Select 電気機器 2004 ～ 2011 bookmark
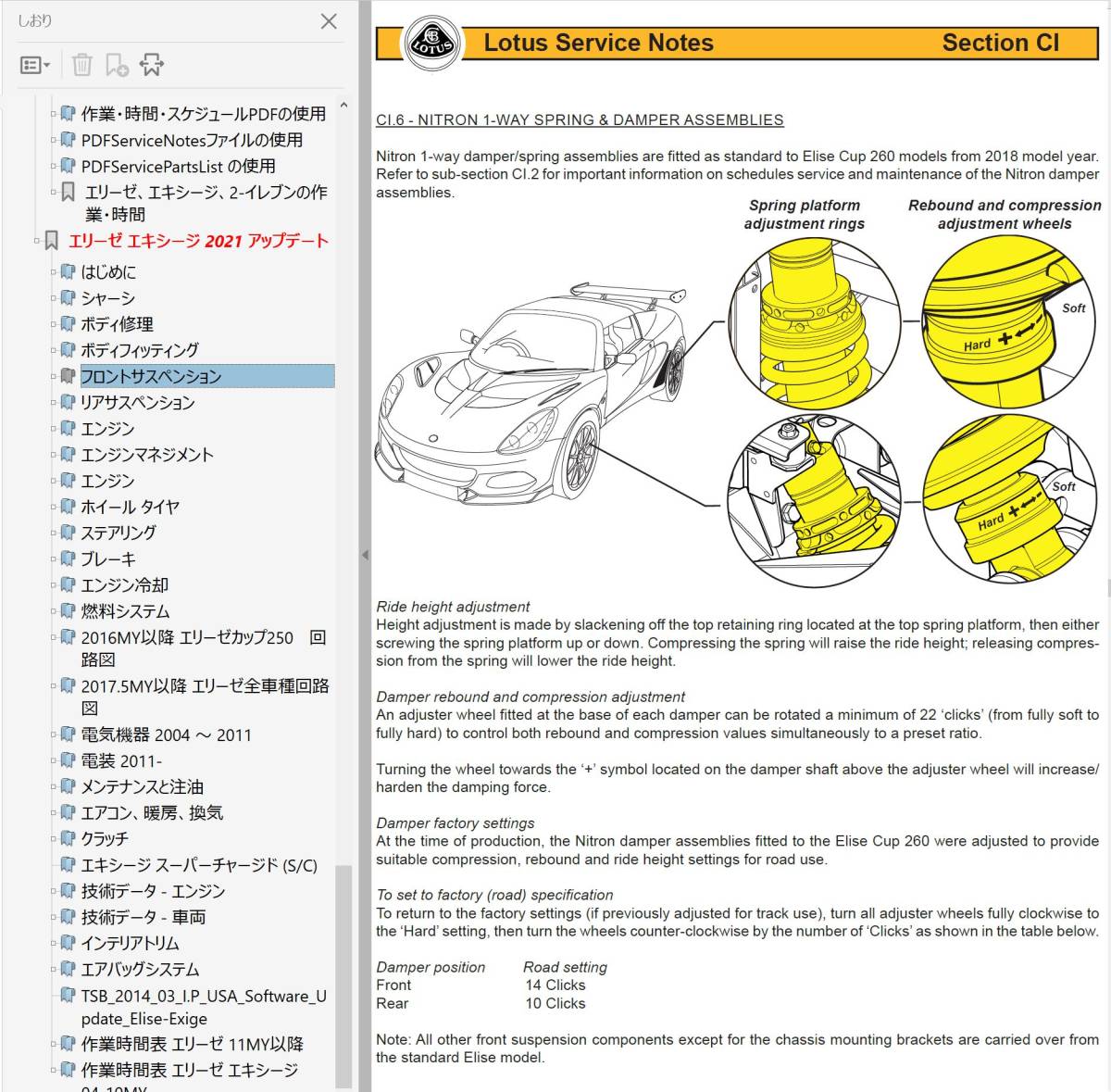The height and width of the screenshot is (1092, 1111). 166,734
